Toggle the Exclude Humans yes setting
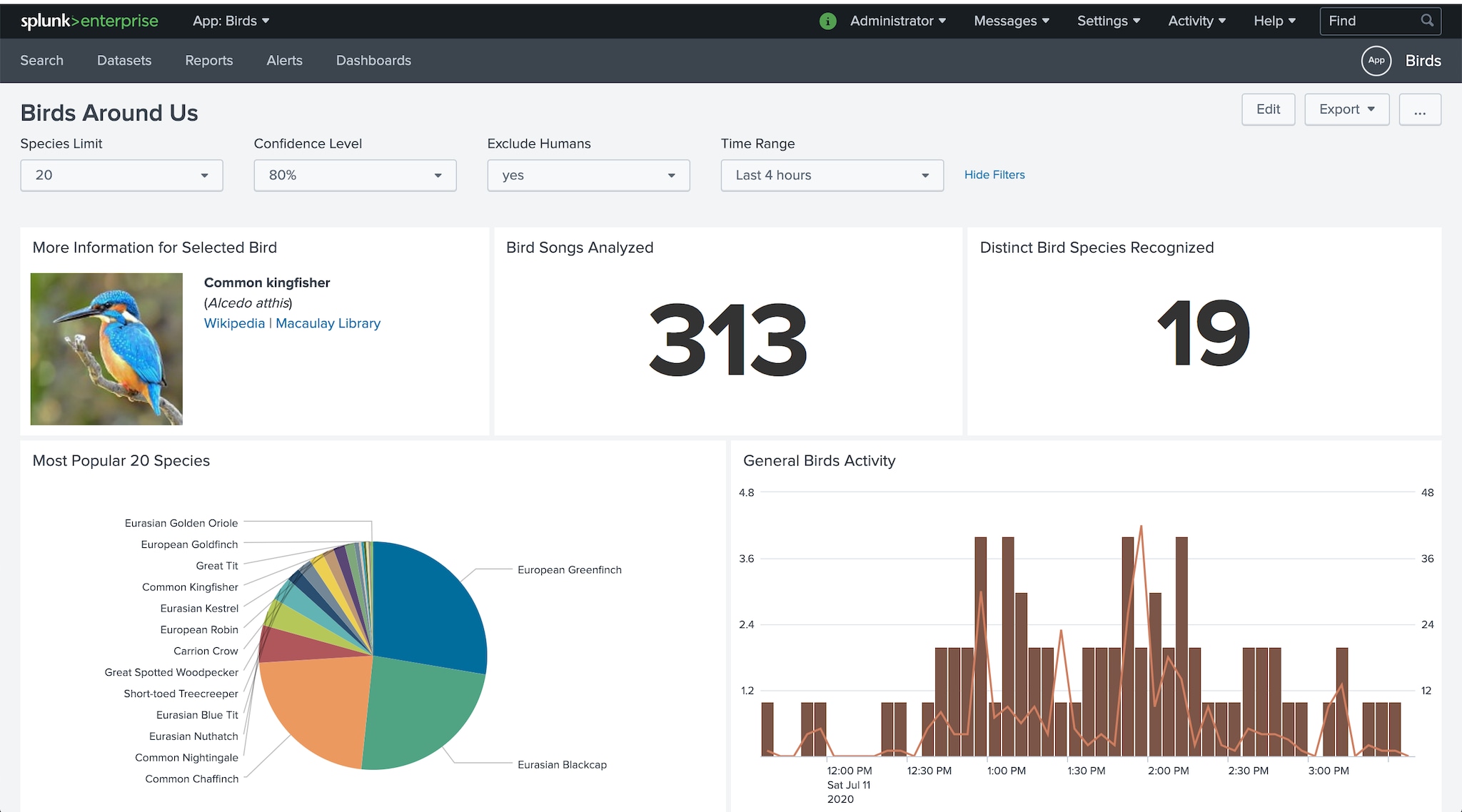 pyautogui.click(x=588, y=174)
